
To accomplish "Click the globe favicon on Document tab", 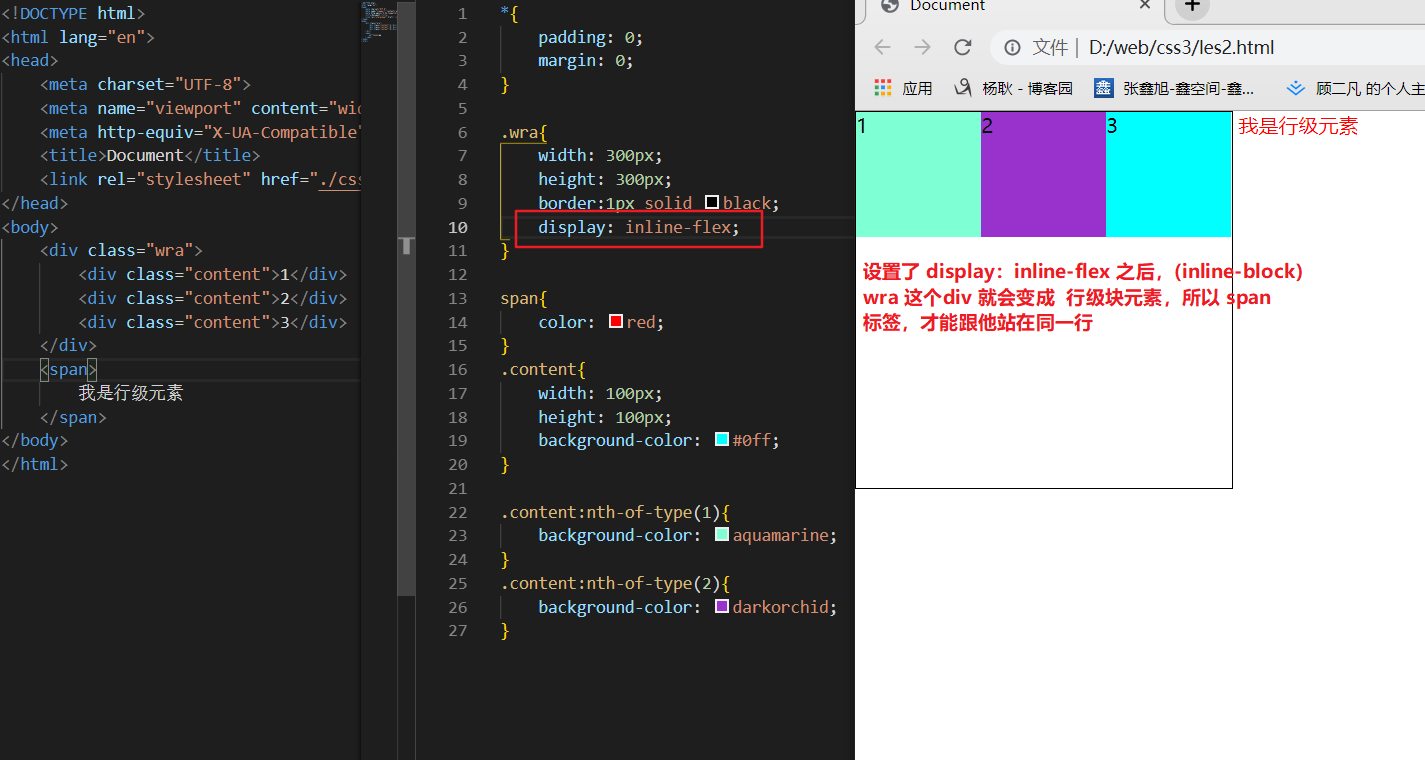I will [889, 6].
